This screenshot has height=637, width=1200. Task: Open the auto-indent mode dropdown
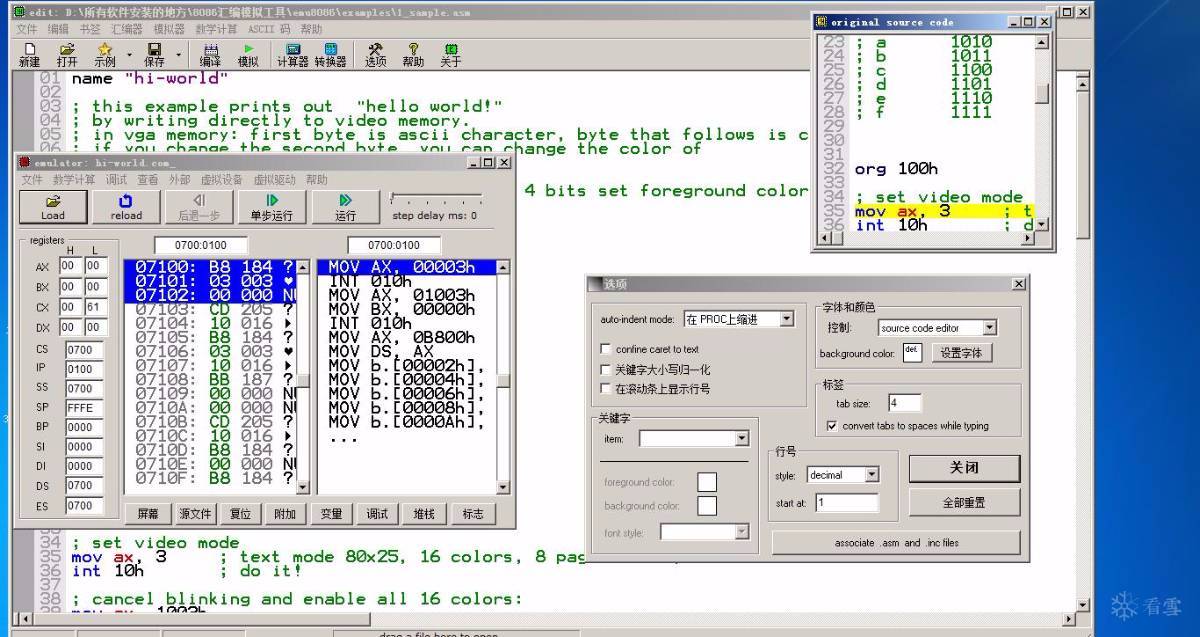786,319
